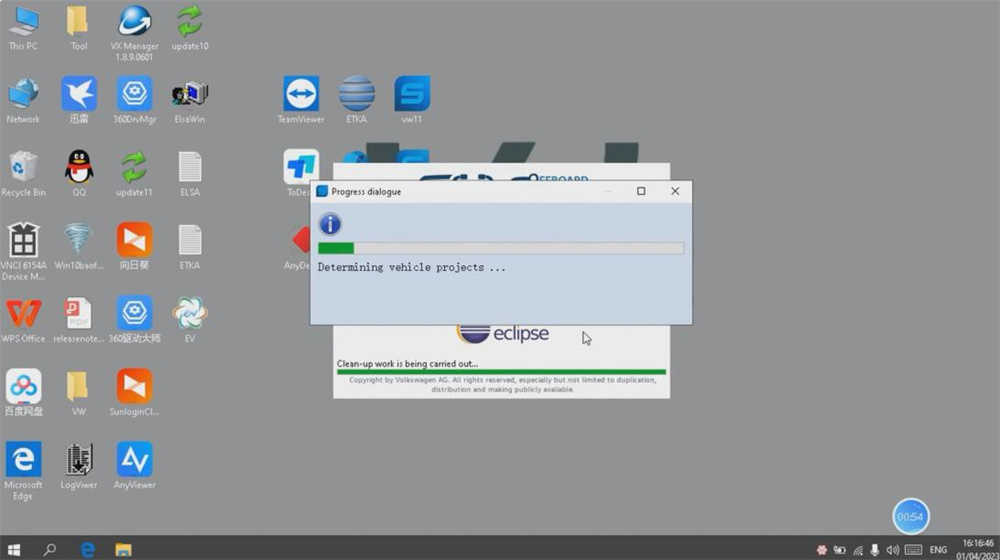Open the QQ penguin icon
Screen dimensions: 1000x560
78,173
